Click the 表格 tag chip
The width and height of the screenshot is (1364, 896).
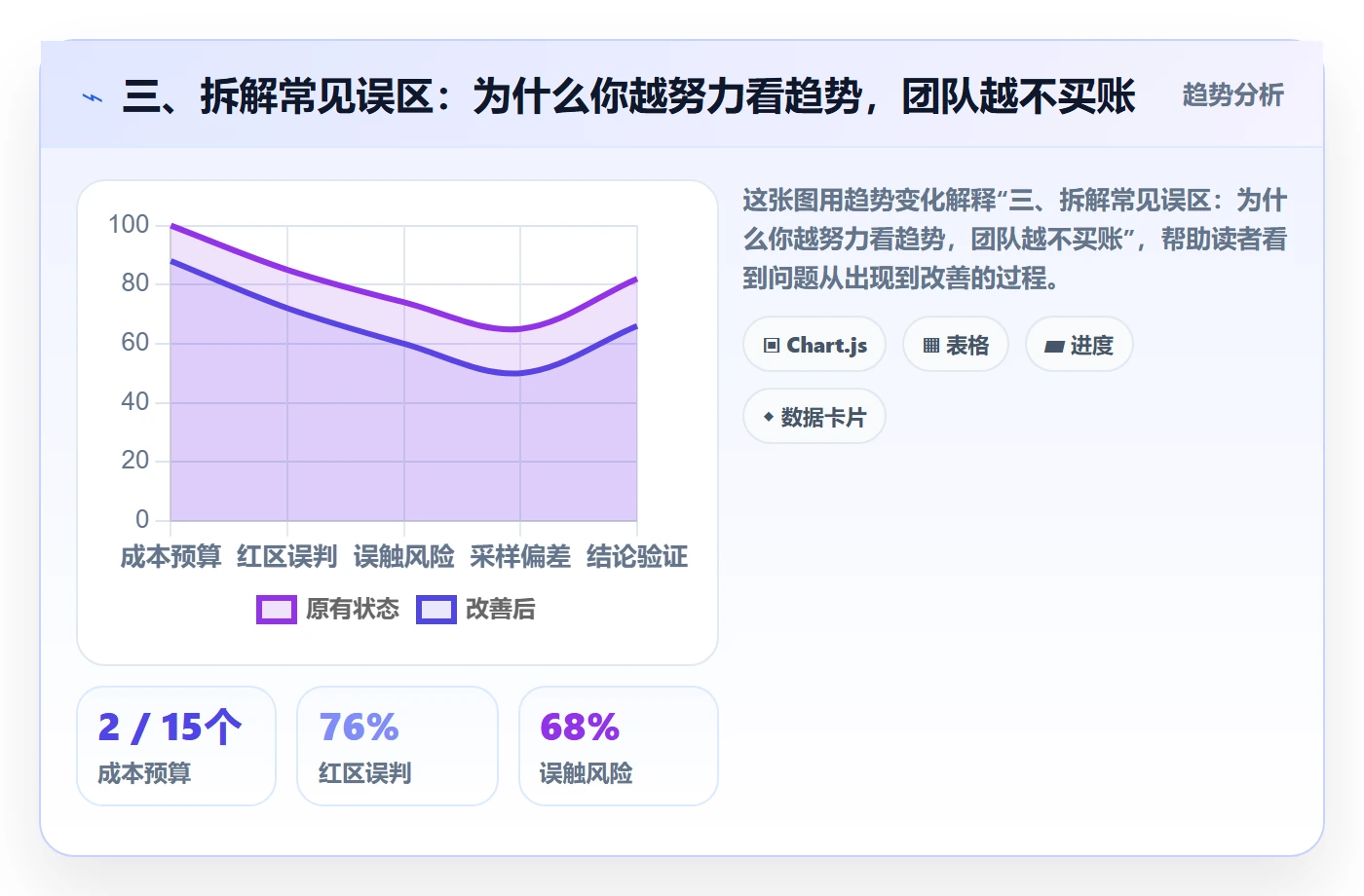pyautogui.click(x=956, y=345)
